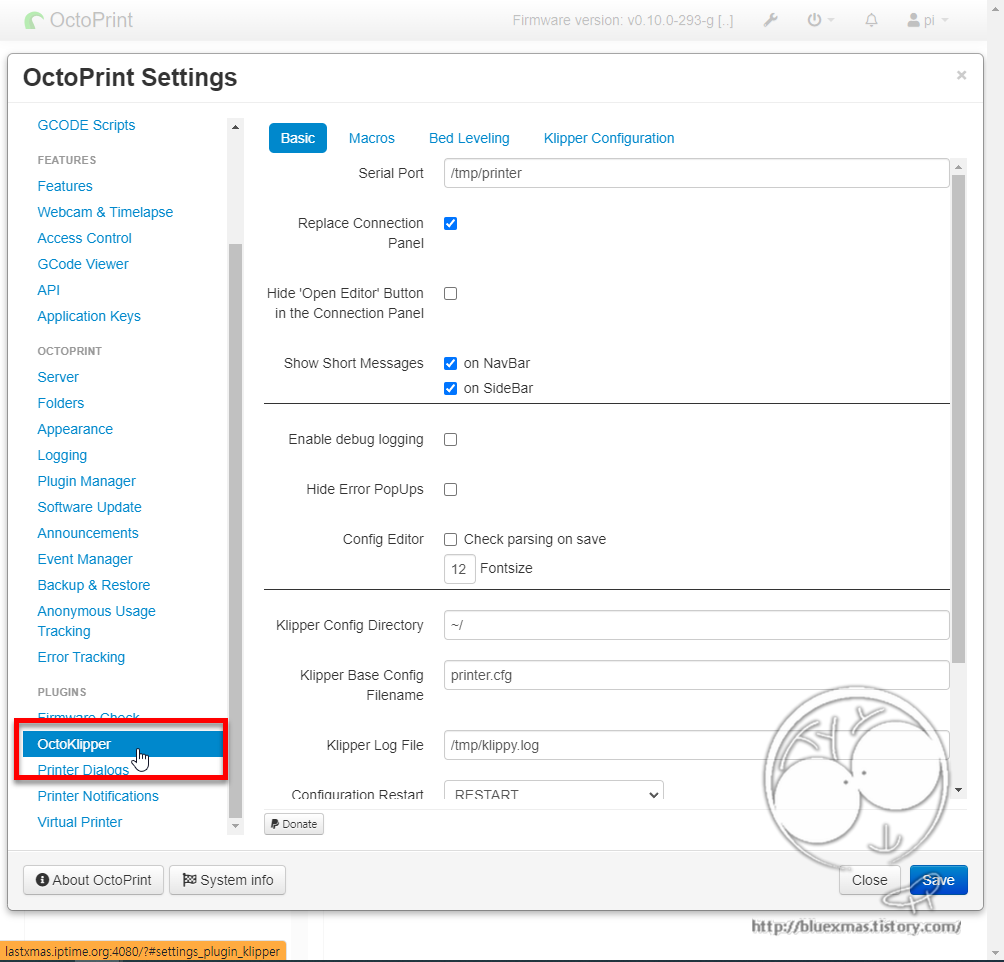
Task: Click settings pane scrollbar down arrow
Action: coord(959,790)
